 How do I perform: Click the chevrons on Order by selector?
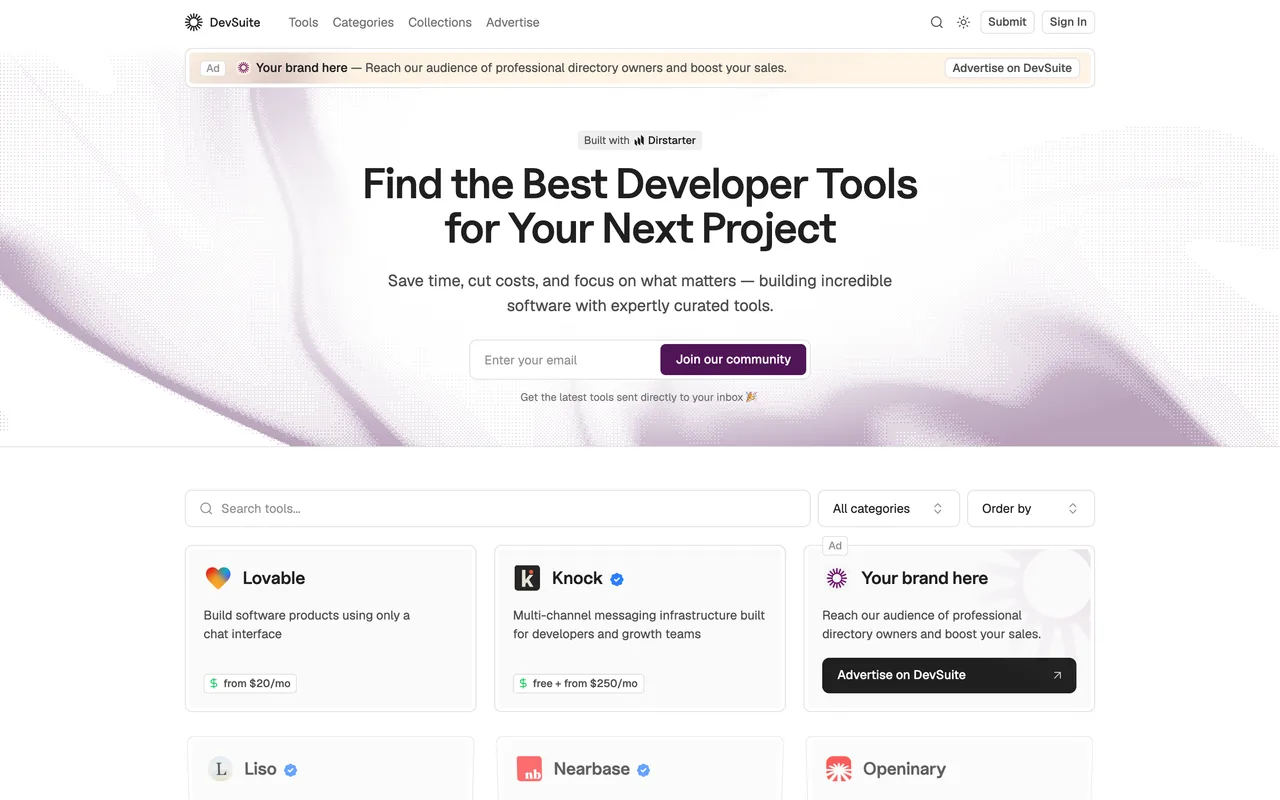tap(1073, 509)
